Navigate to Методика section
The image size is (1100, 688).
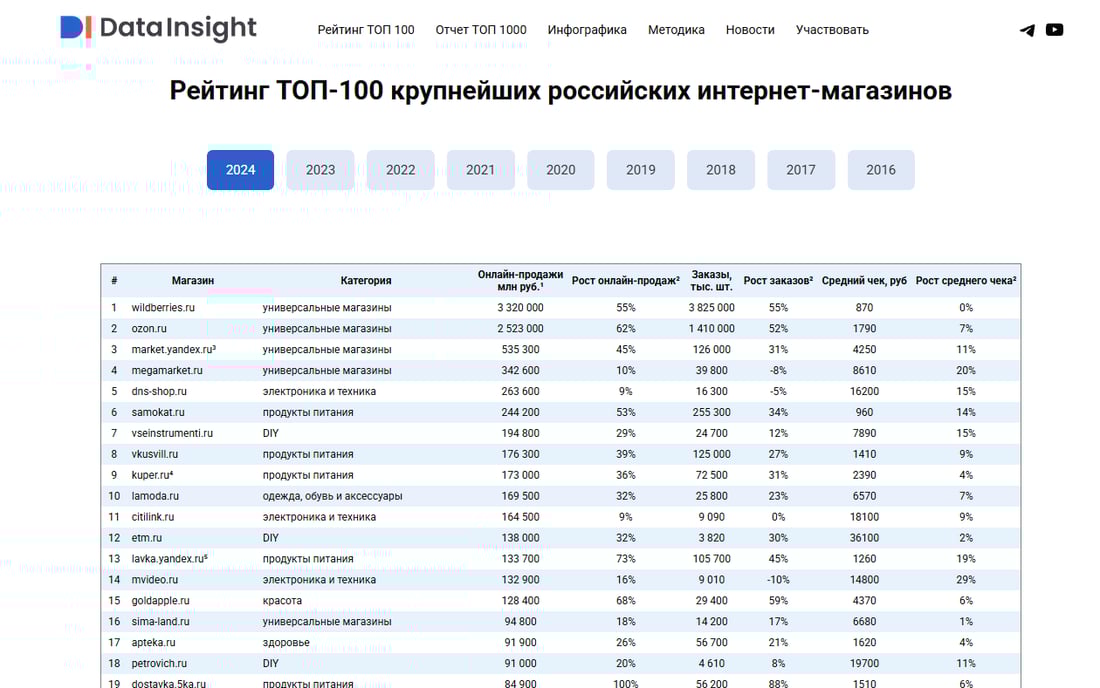(x=676, y=30)
